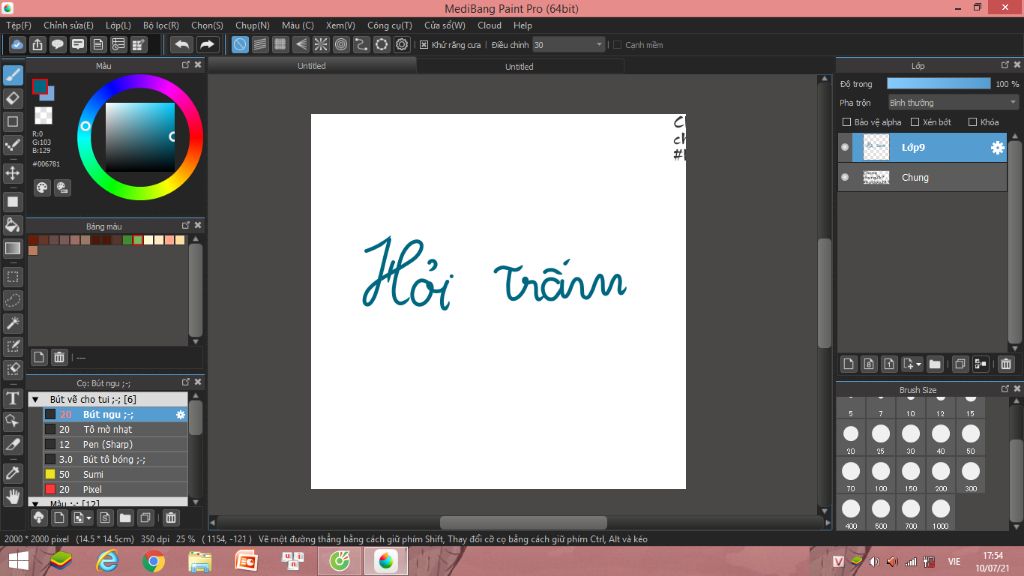The width and height of the screenshot is (1024, 576).
Task: Select the Eyedropper tool
Action: [13, 473]
